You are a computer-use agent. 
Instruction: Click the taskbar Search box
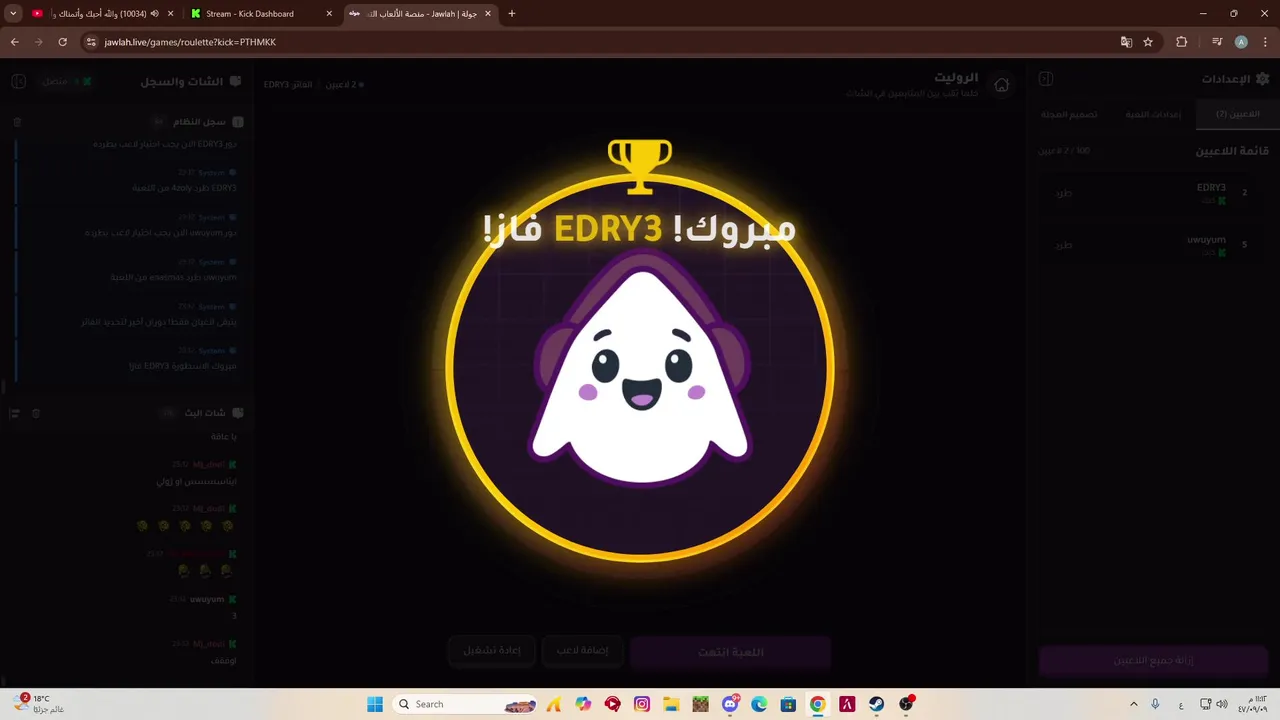465,704
